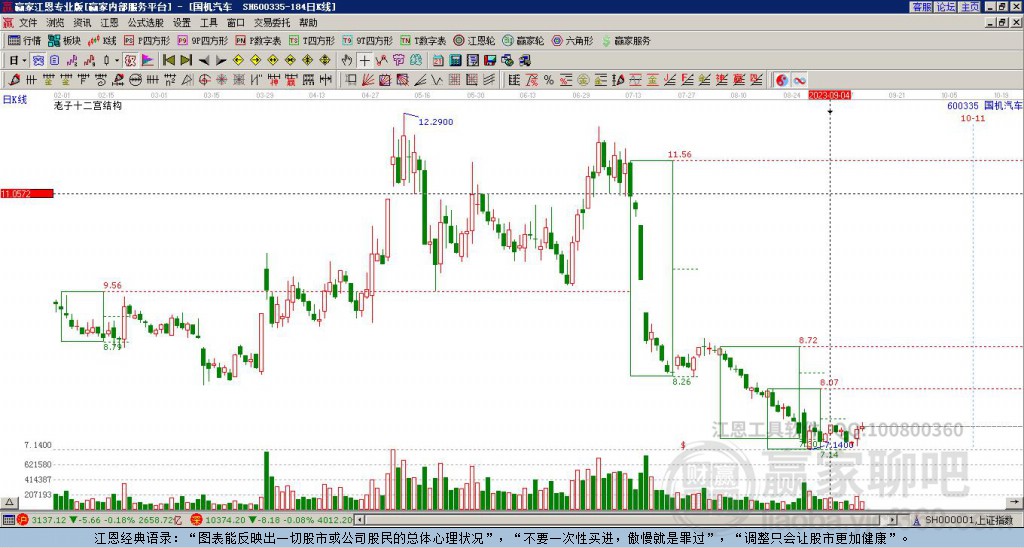Click the calendar 21 icon

click(x=438, y=61)
